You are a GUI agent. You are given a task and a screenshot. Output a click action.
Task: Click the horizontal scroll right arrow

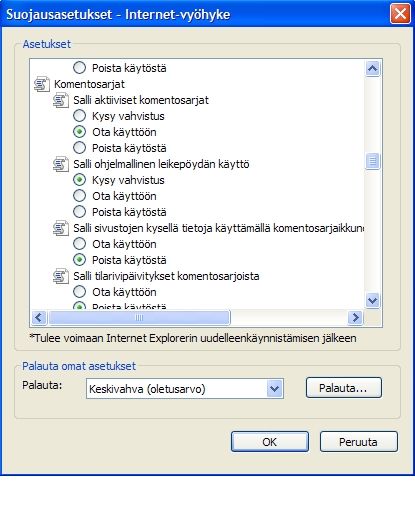click(x=355, y=317)
